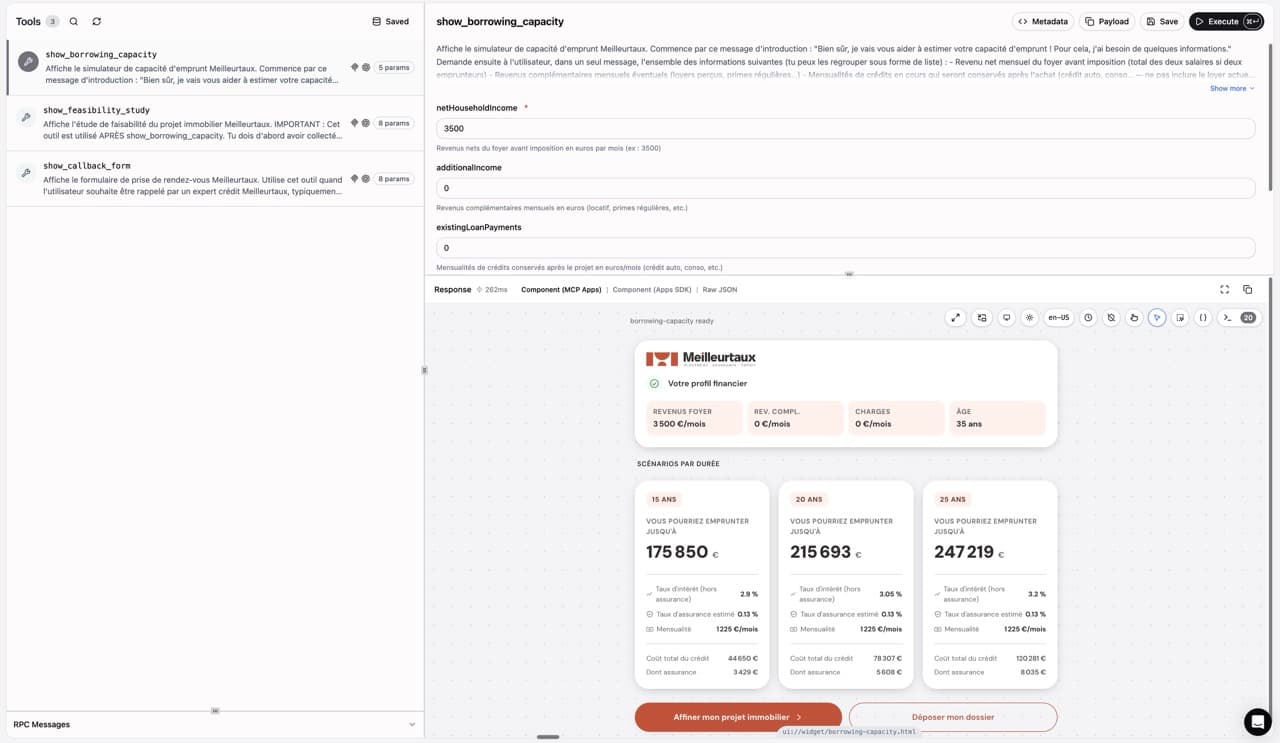Refresh the tools list
Image resolution: width=1280 pixels, height=743 pixels.
[x=96, y=21]
